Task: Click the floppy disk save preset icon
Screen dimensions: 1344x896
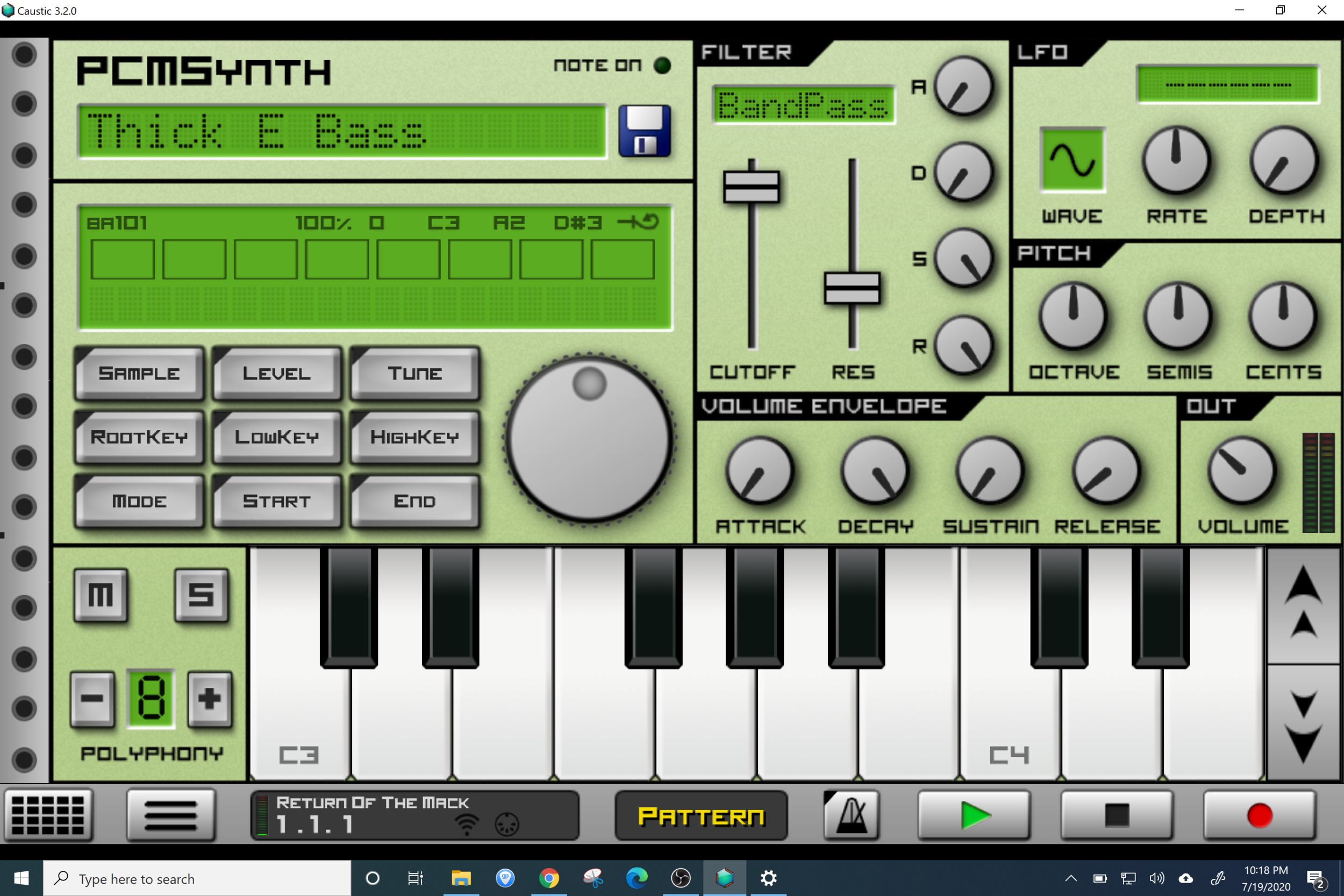Action: [645, 131]
